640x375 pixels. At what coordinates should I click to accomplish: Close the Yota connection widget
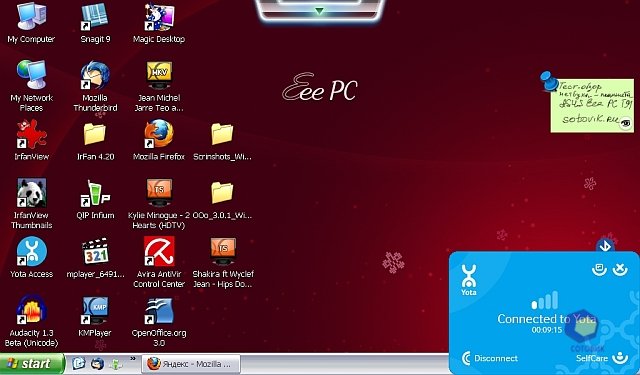pyautogui.click(x=620, y=268)
